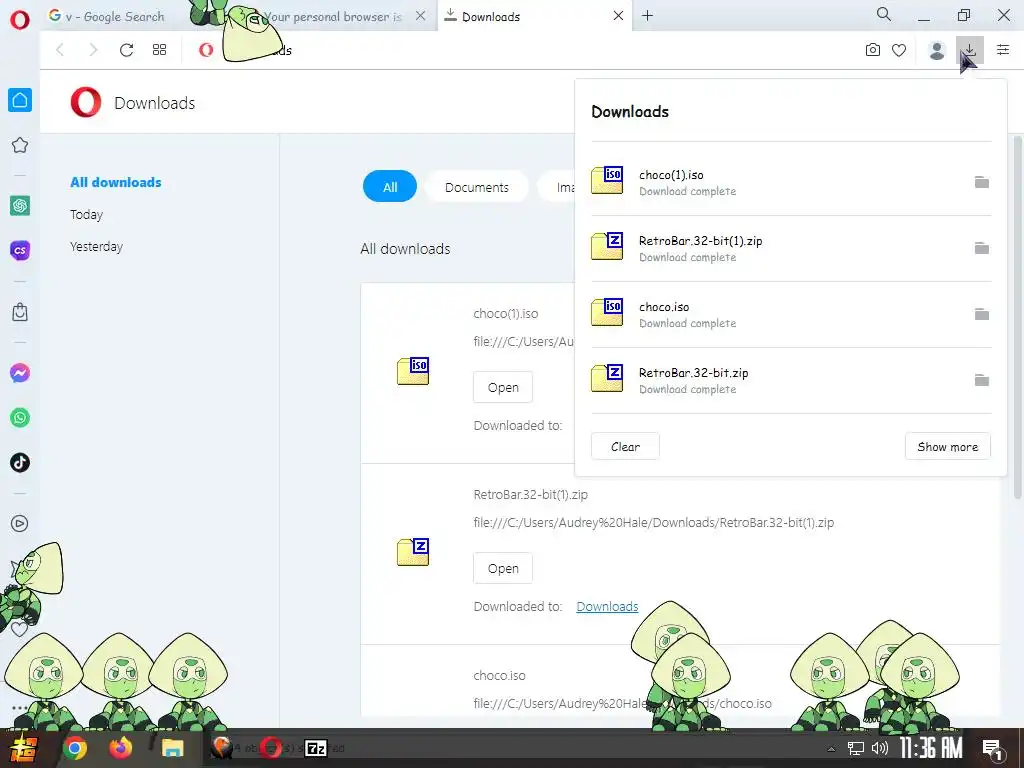Viewport: 1024px width, 768px height.
Task: Open the user profile icon
Action: 936,50
